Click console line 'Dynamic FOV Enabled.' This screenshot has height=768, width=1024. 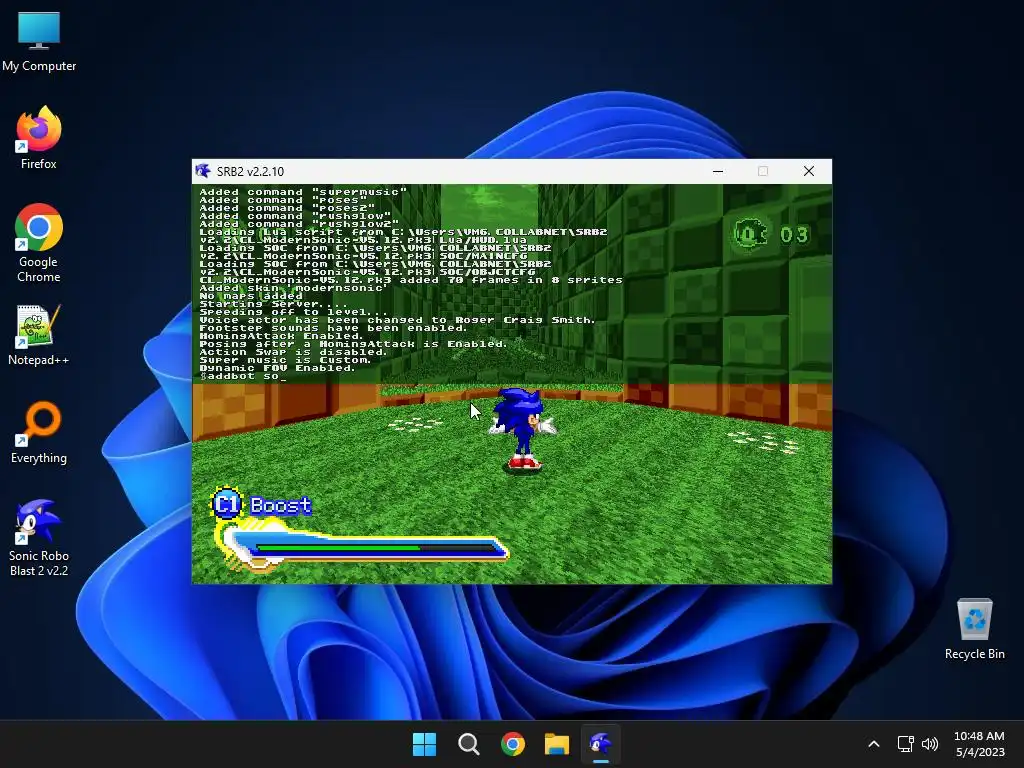coord(278,368)
